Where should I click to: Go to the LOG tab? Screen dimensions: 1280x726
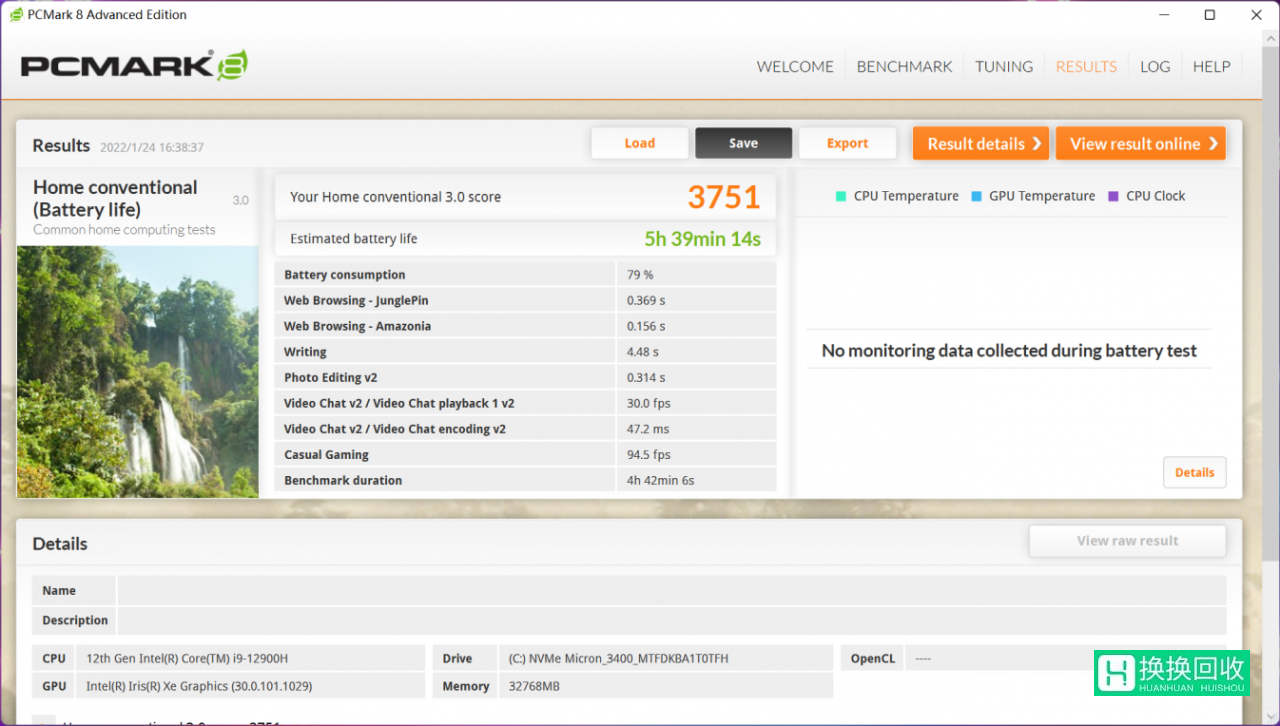1155,66
